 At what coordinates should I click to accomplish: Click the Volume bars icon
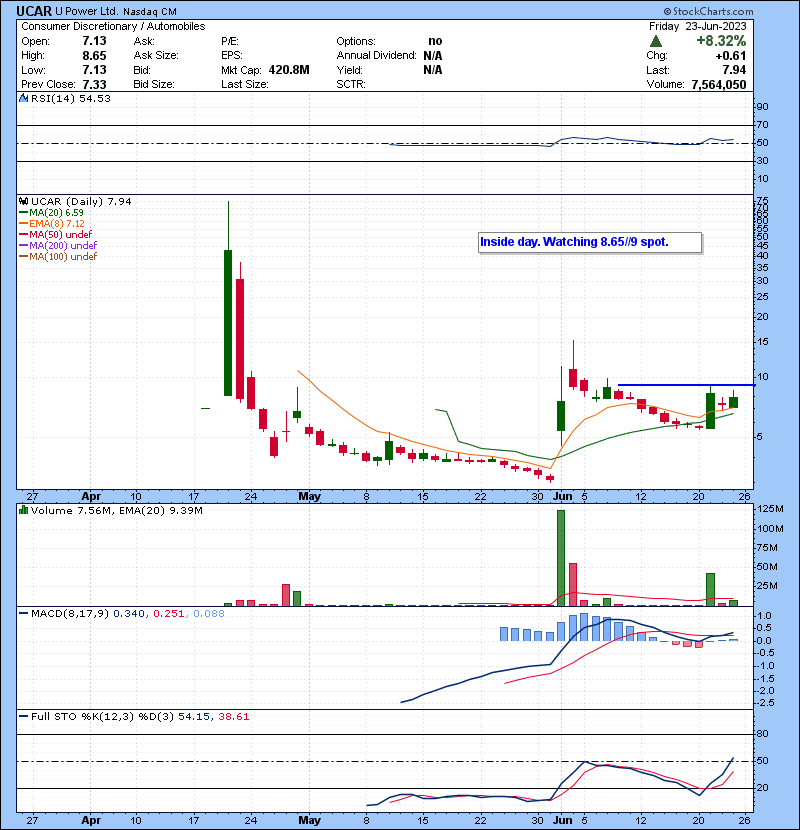pyautogui.click(x=23, y=510)
